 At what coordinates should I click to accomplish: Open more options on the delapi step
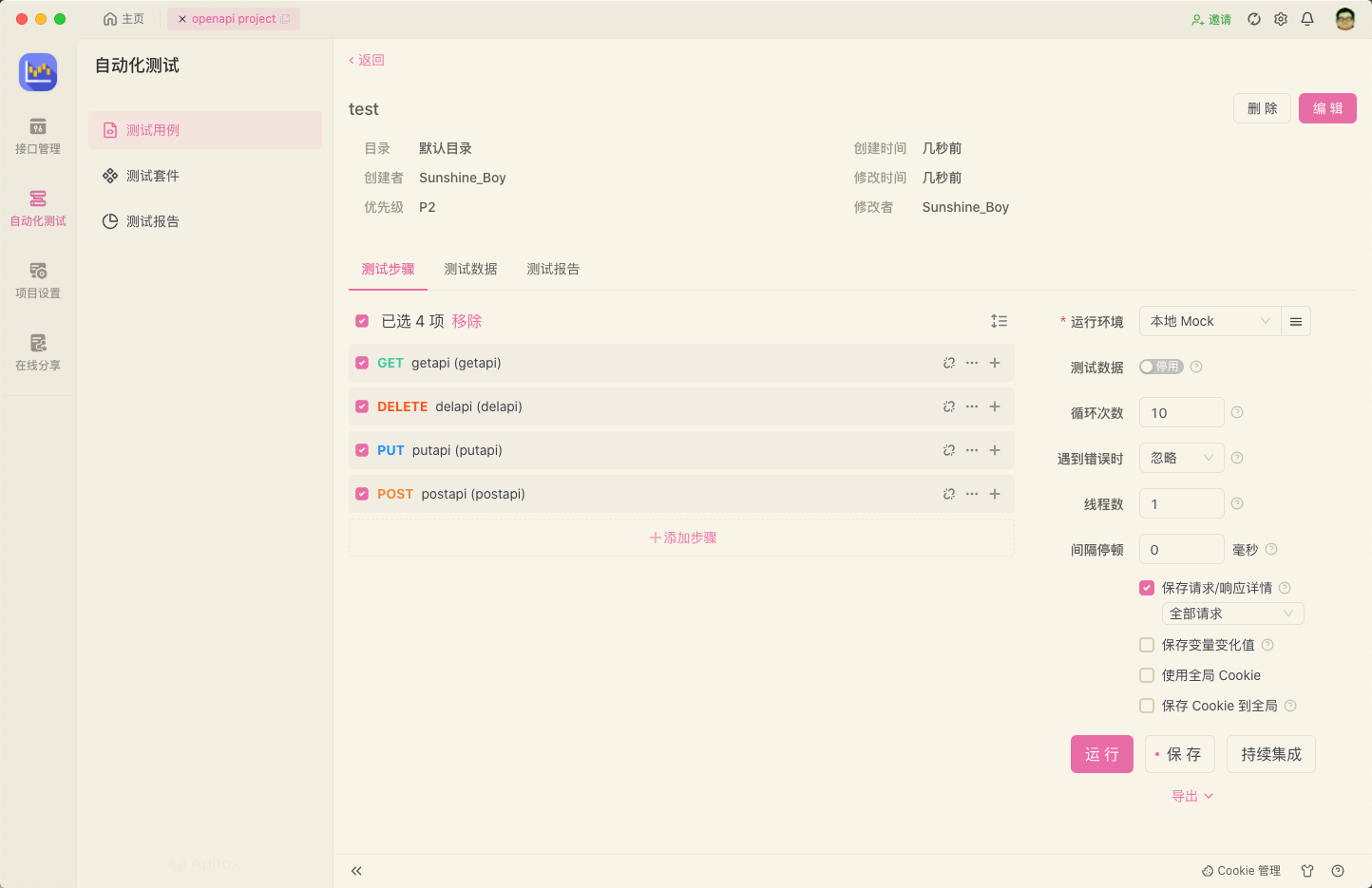click(971, 406)
